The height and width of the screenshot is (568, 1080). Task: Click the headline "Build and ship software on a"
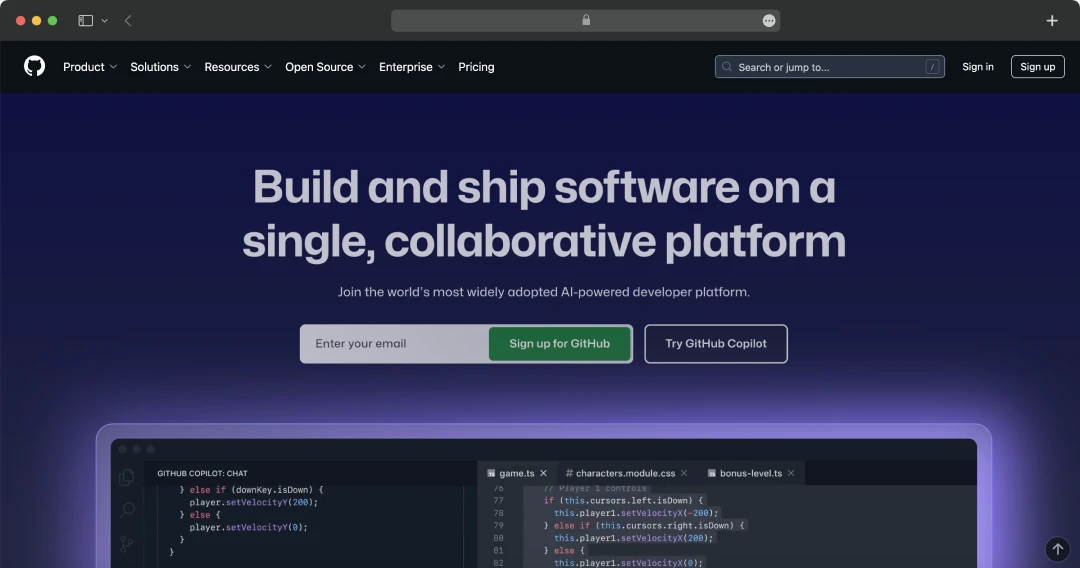pos(544,187)
